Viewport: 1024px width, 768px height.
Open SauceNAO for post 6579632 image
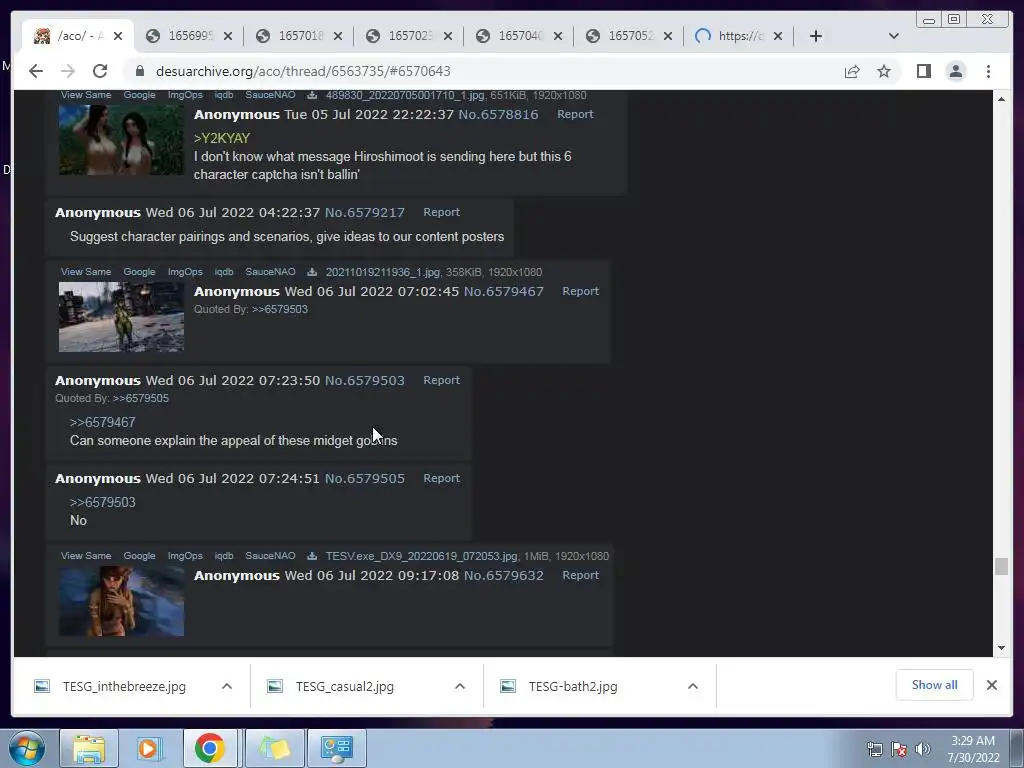click(x=270, y=556)
